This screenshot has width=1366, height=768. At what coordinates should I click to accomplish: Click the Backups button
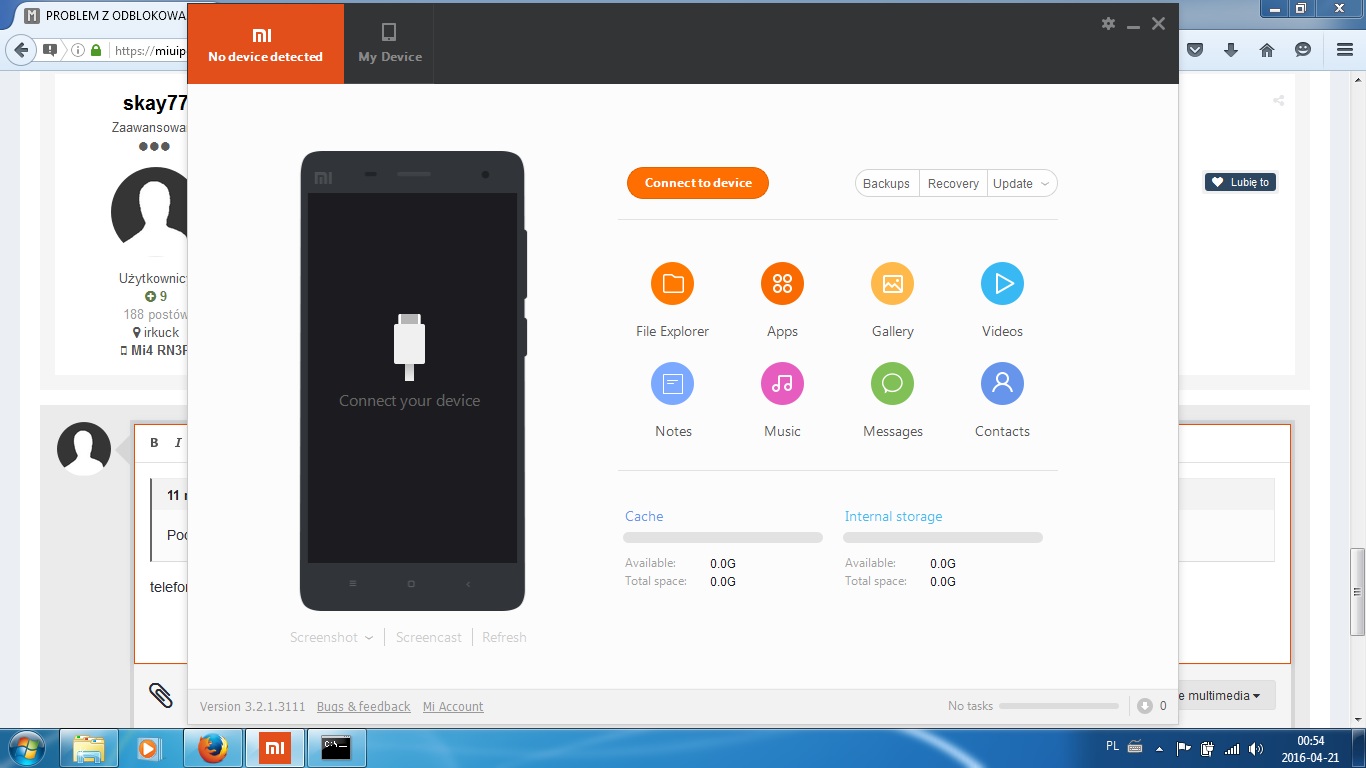886,184
